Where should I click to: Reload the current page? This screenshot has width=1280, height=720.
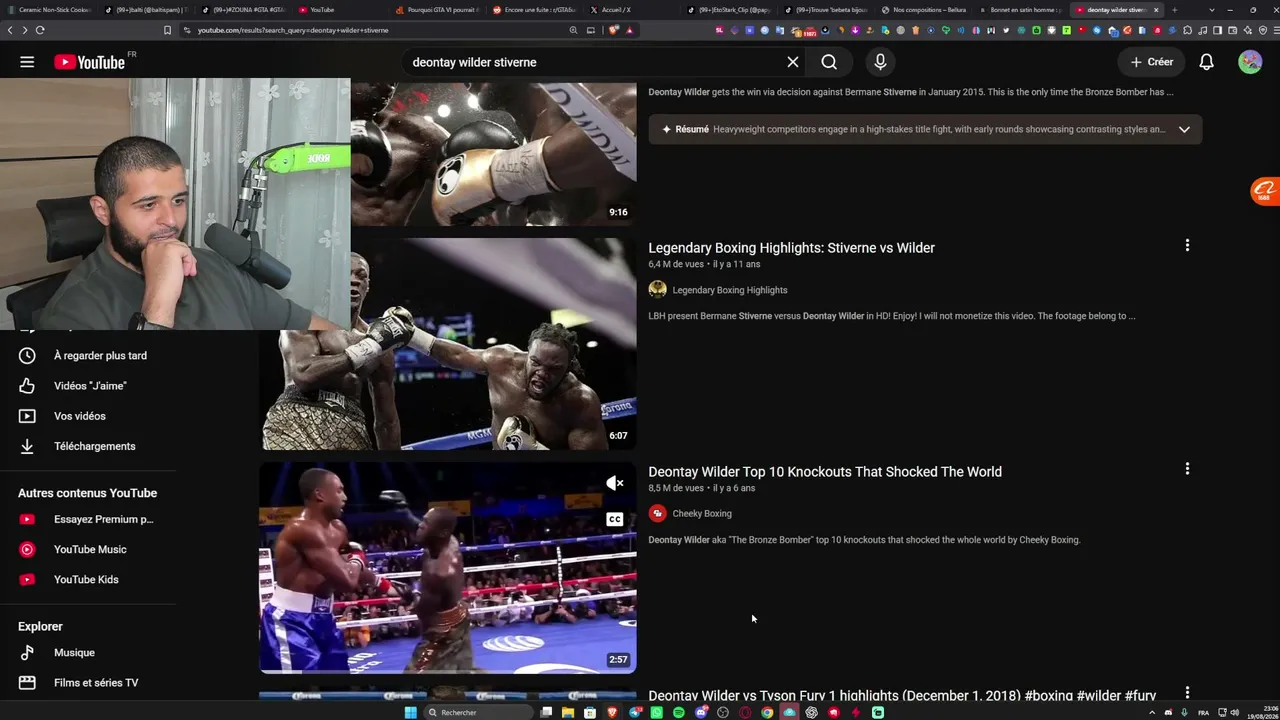pos(40,30)
